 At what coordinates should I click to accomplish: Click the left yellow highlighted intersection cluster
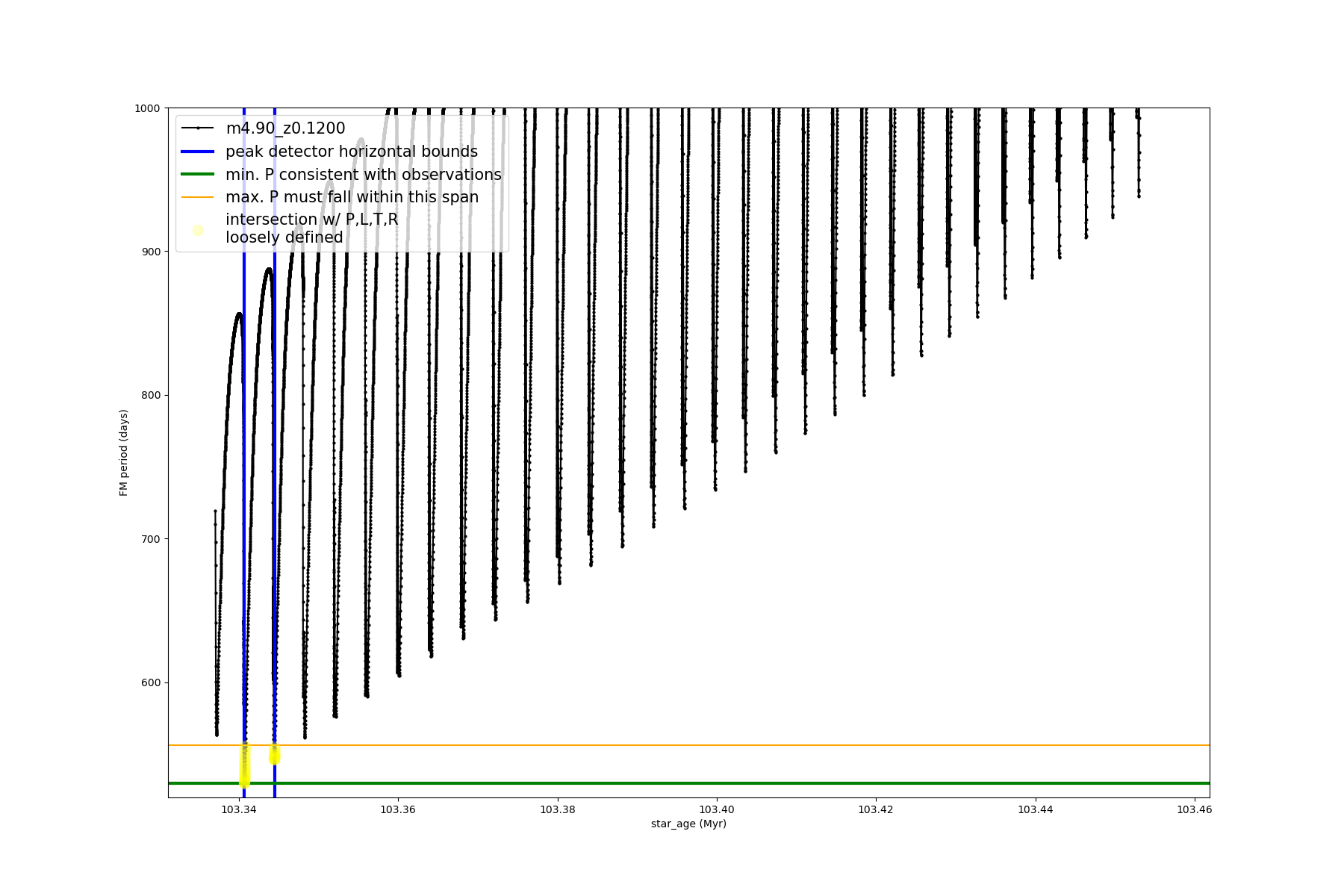244,765
